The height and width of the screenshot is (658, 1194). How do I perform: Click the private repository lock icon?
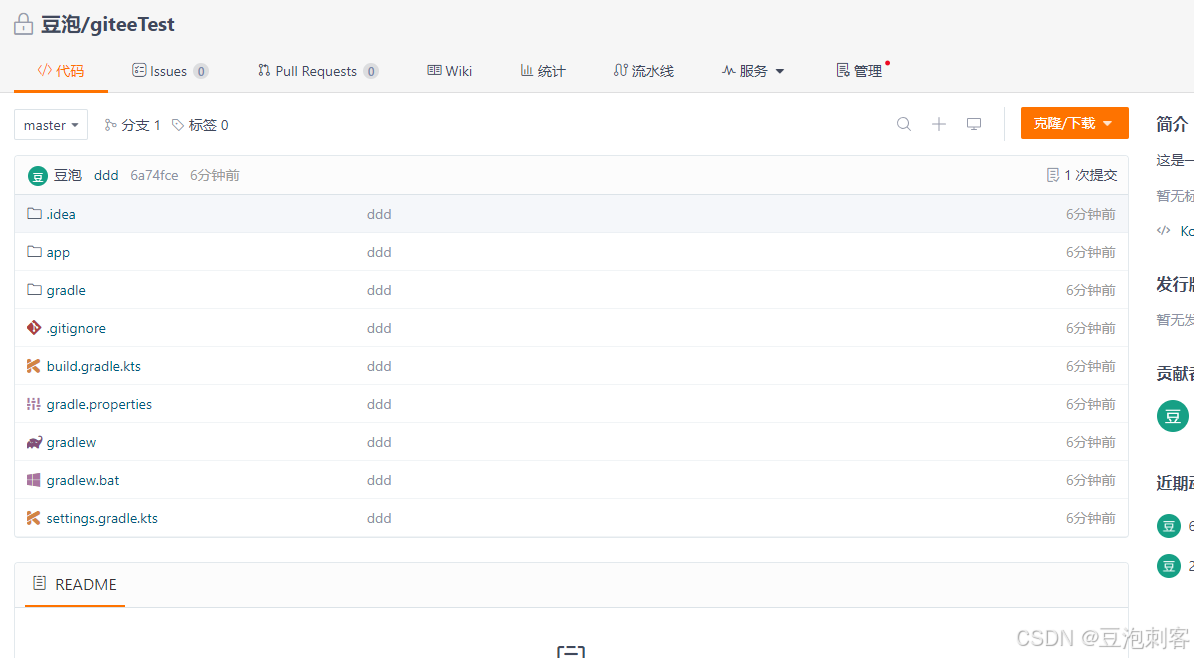tap(24, 24)
